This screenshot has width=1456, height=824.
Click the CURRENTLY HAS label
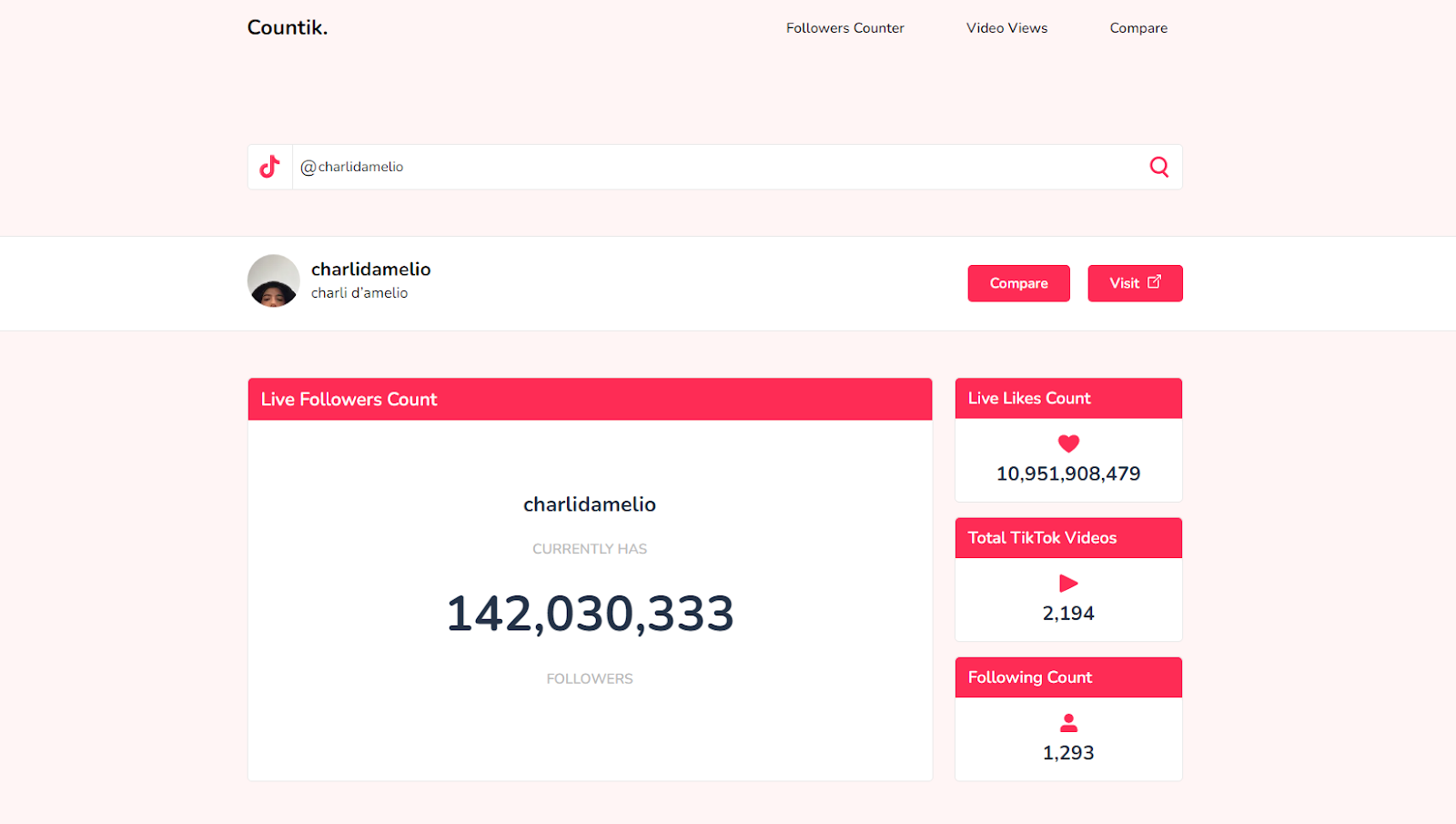590,549
